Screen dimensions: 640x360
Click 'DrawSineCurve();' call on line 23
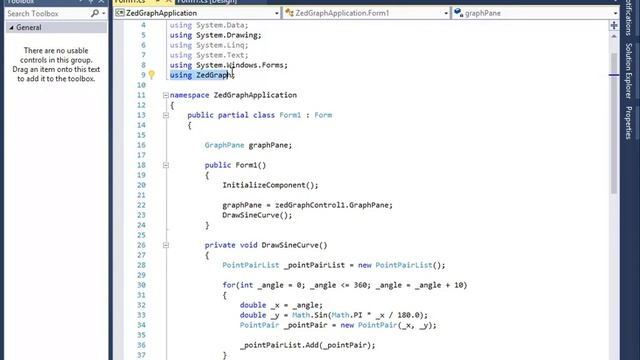pos(257,215)
